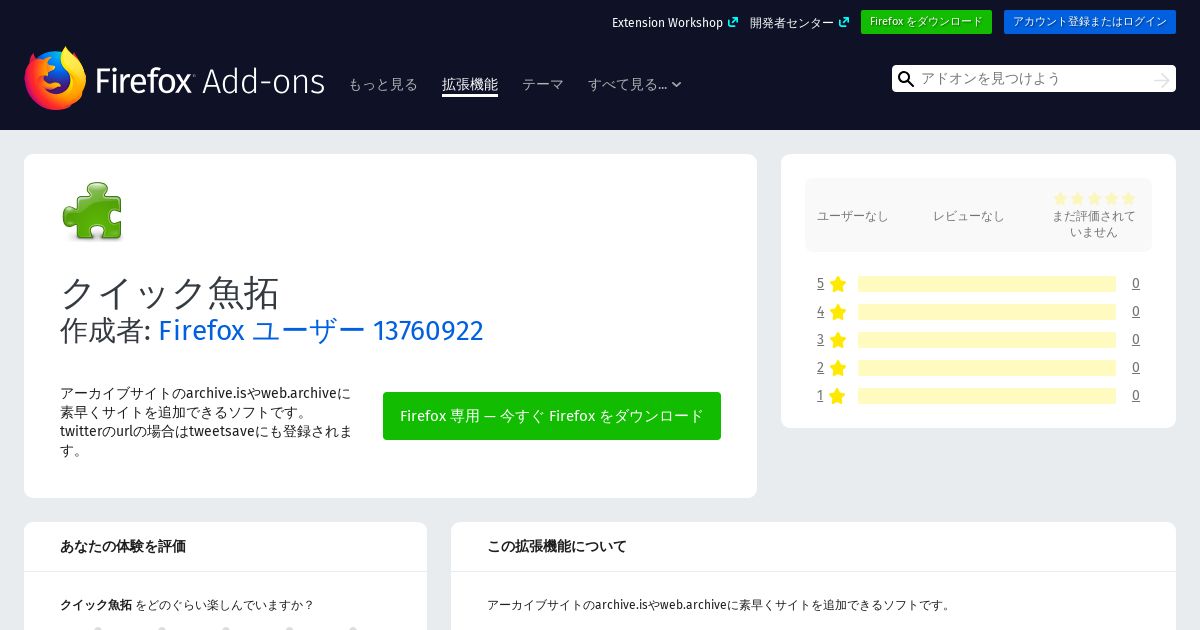Click the description under この拡張機能について
1200x630 pixels.
coord(719,605)
